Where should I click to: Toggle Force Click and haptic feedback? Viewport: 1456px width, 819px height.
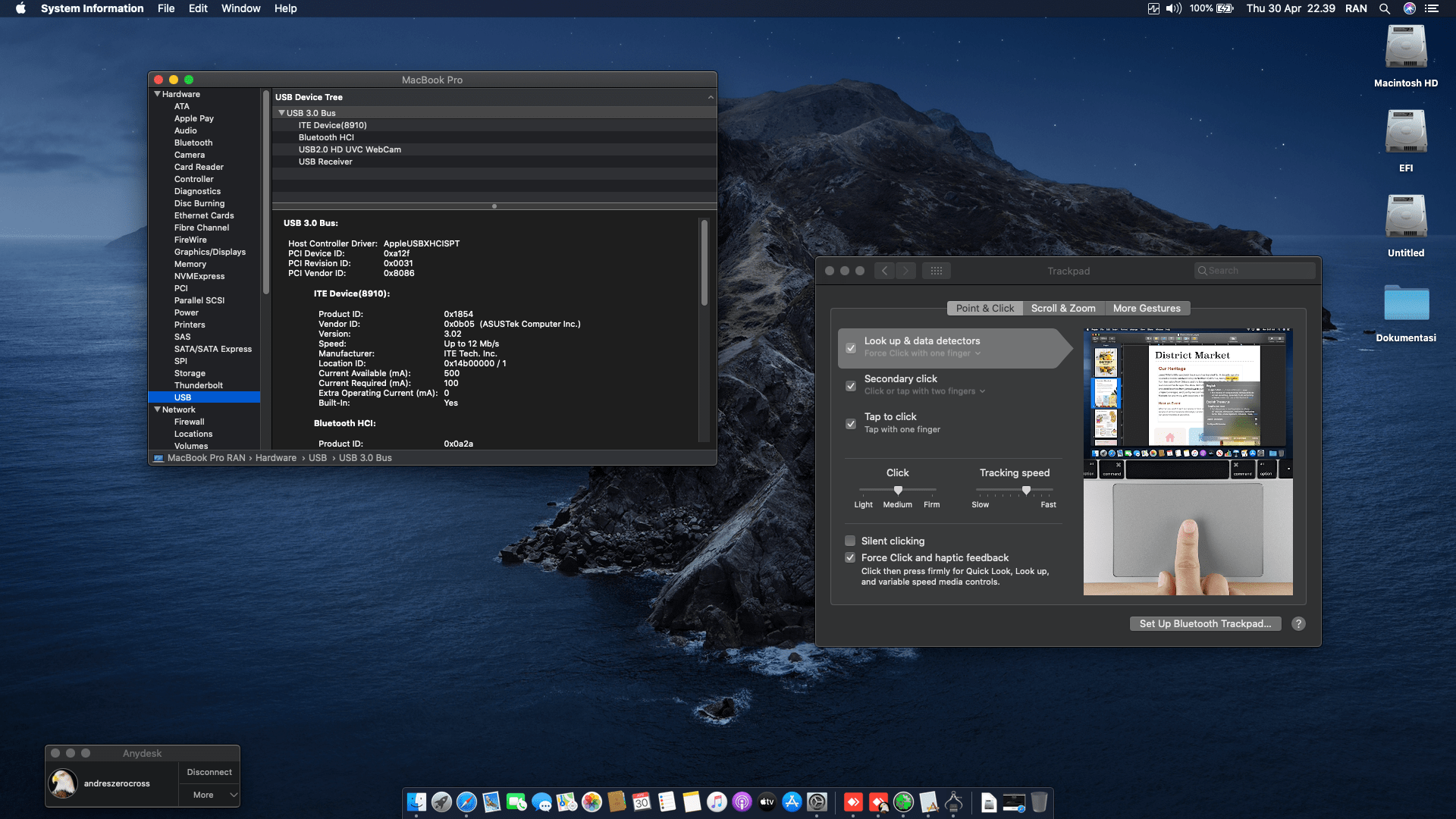[x=850, y=557]
